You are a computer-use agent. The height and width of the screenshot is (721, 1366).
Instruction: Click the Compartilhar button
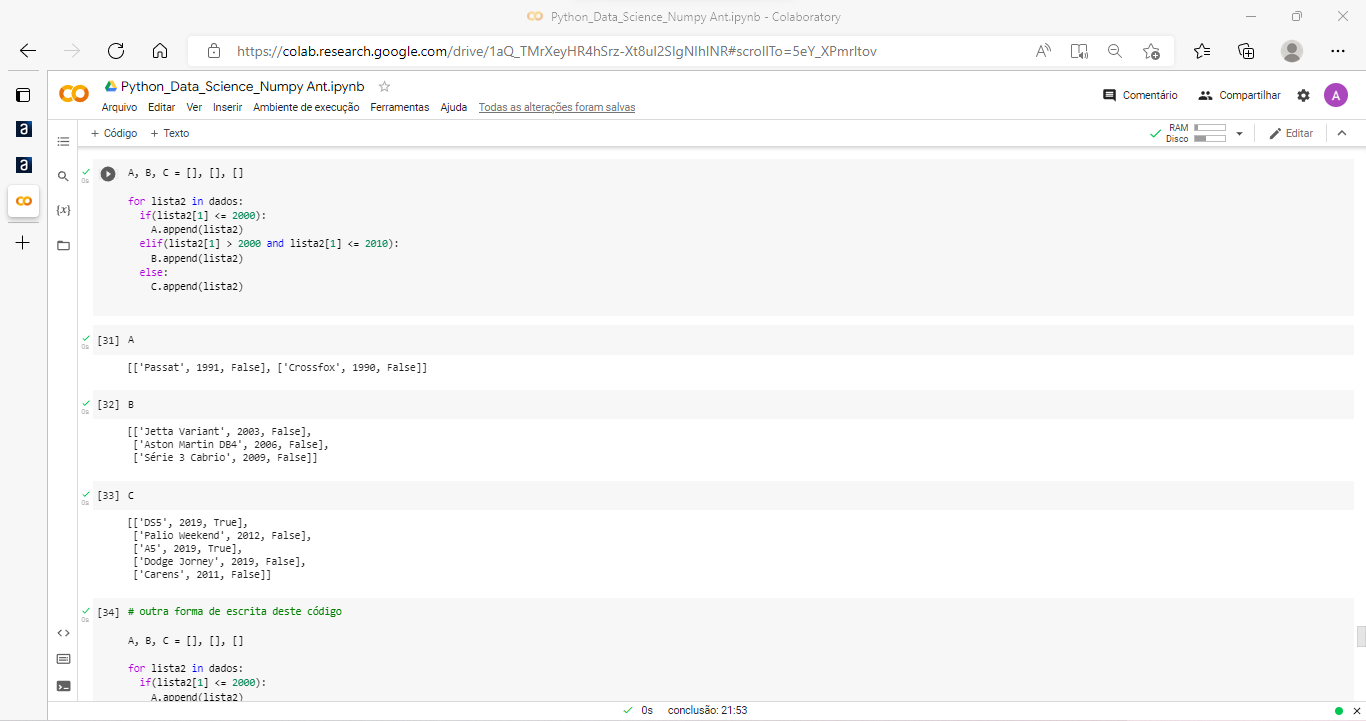click(1239, 95)
